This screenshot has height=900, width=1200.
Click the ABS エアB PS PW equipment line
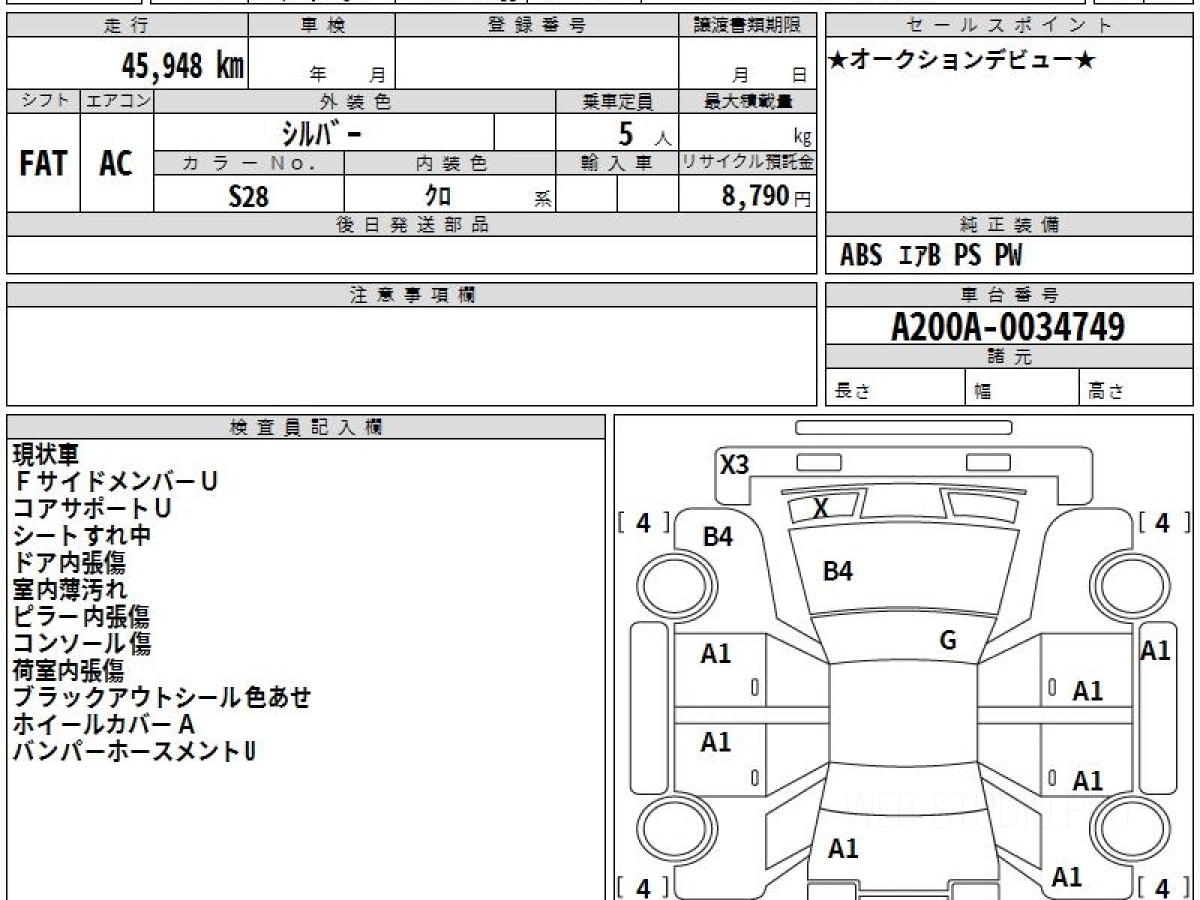point(931,256)
